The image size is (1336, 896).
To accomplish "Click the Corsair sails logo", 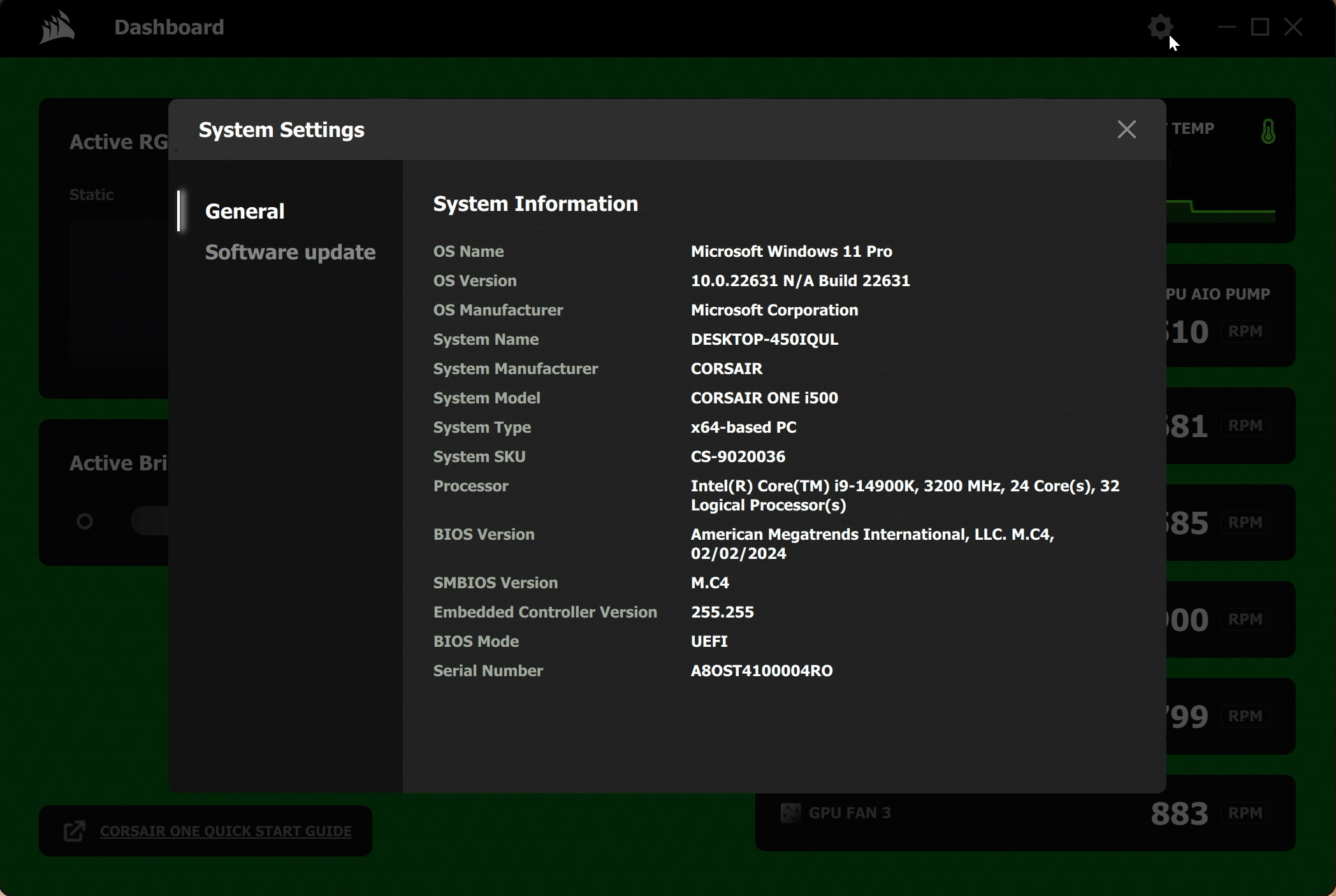I will (x=57, y=27).
